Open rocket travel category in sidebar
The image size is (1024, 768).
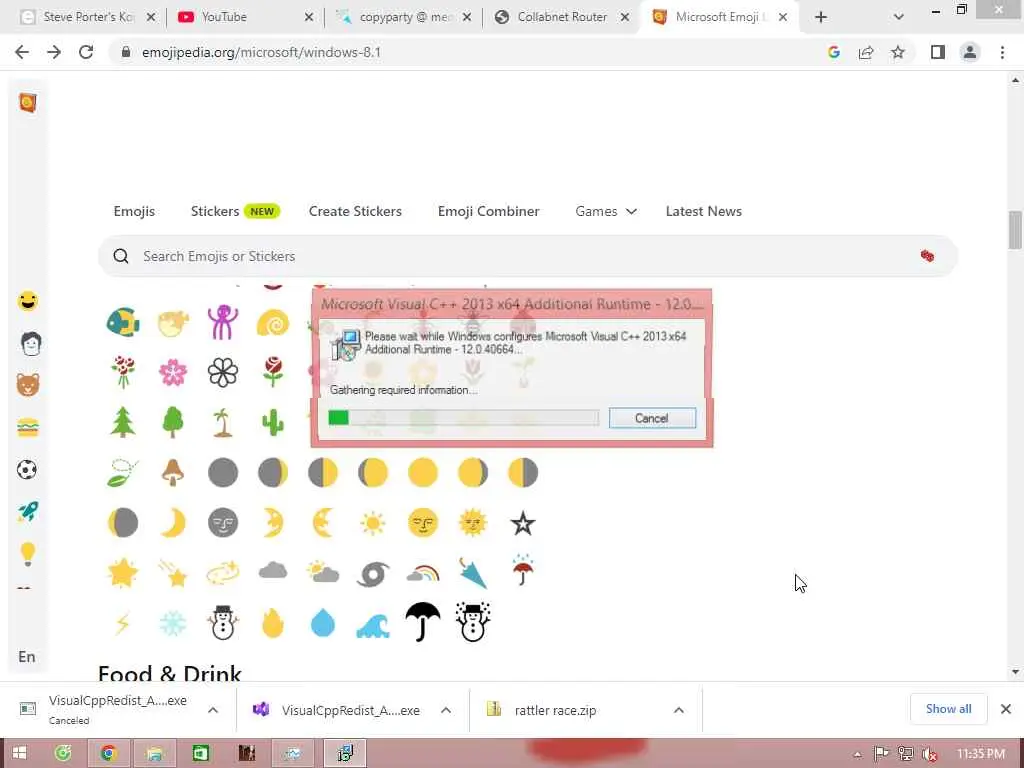click(27, 511)
